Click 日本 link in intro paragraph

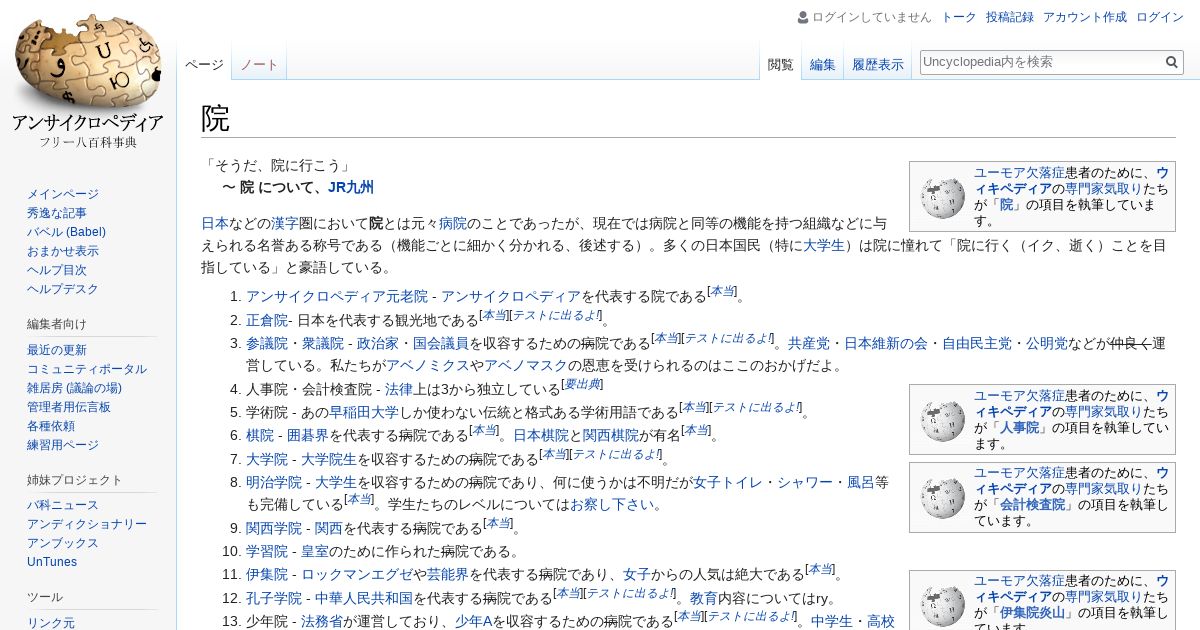(215, 223)
